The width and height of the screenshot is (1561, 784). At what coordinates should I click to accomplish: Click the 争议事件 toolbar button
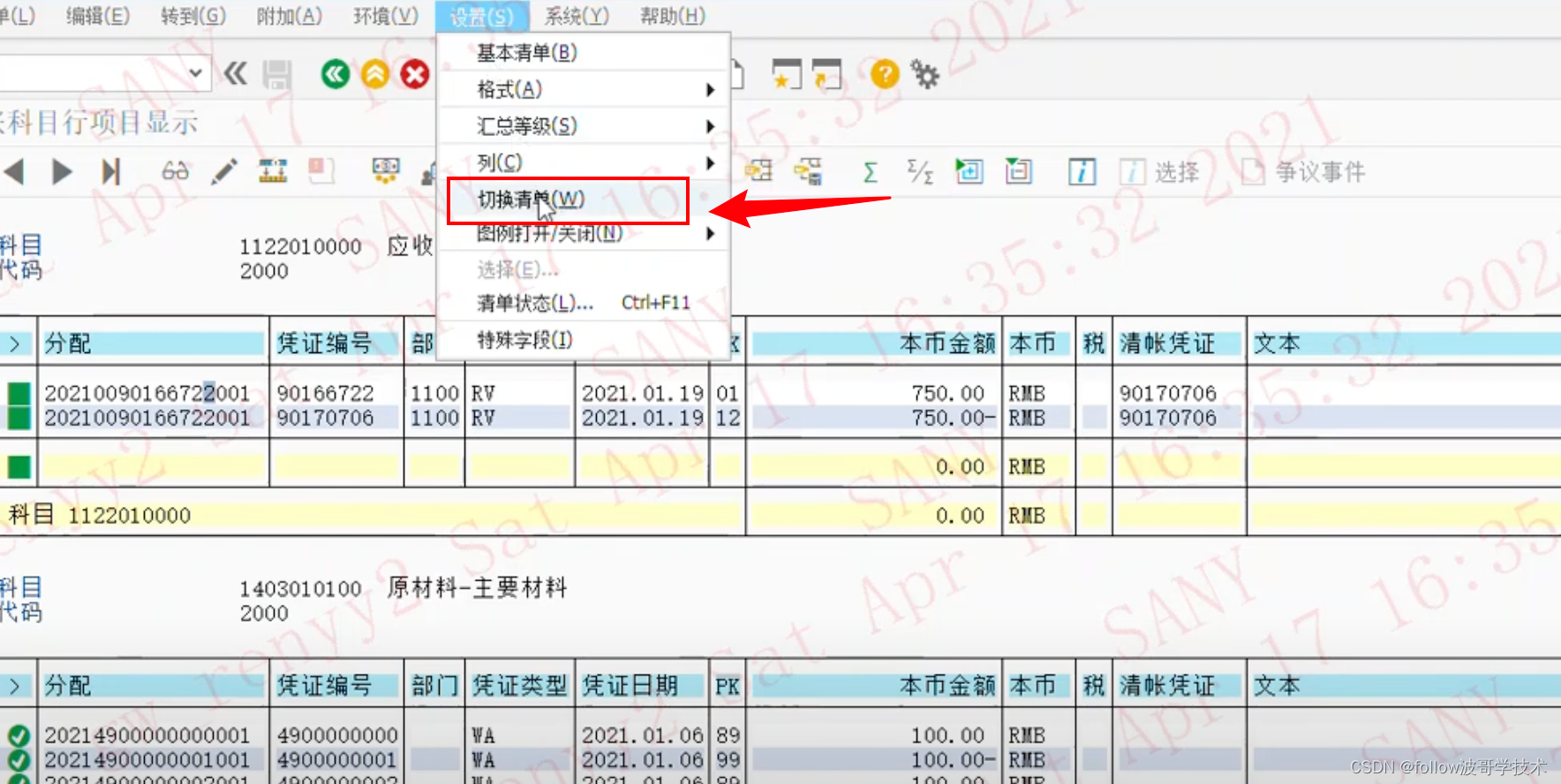point(1303,171)
